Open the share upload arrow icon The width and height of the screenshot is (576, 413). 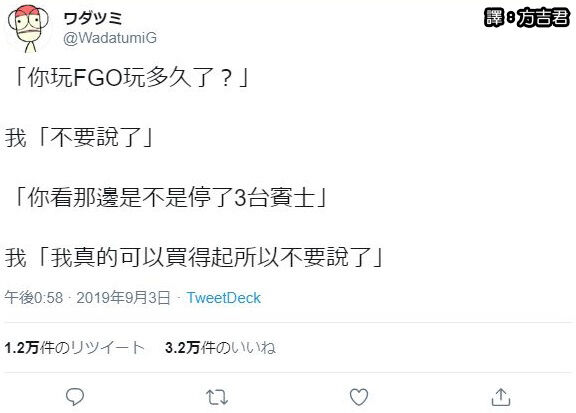click(x=501, y=397)
